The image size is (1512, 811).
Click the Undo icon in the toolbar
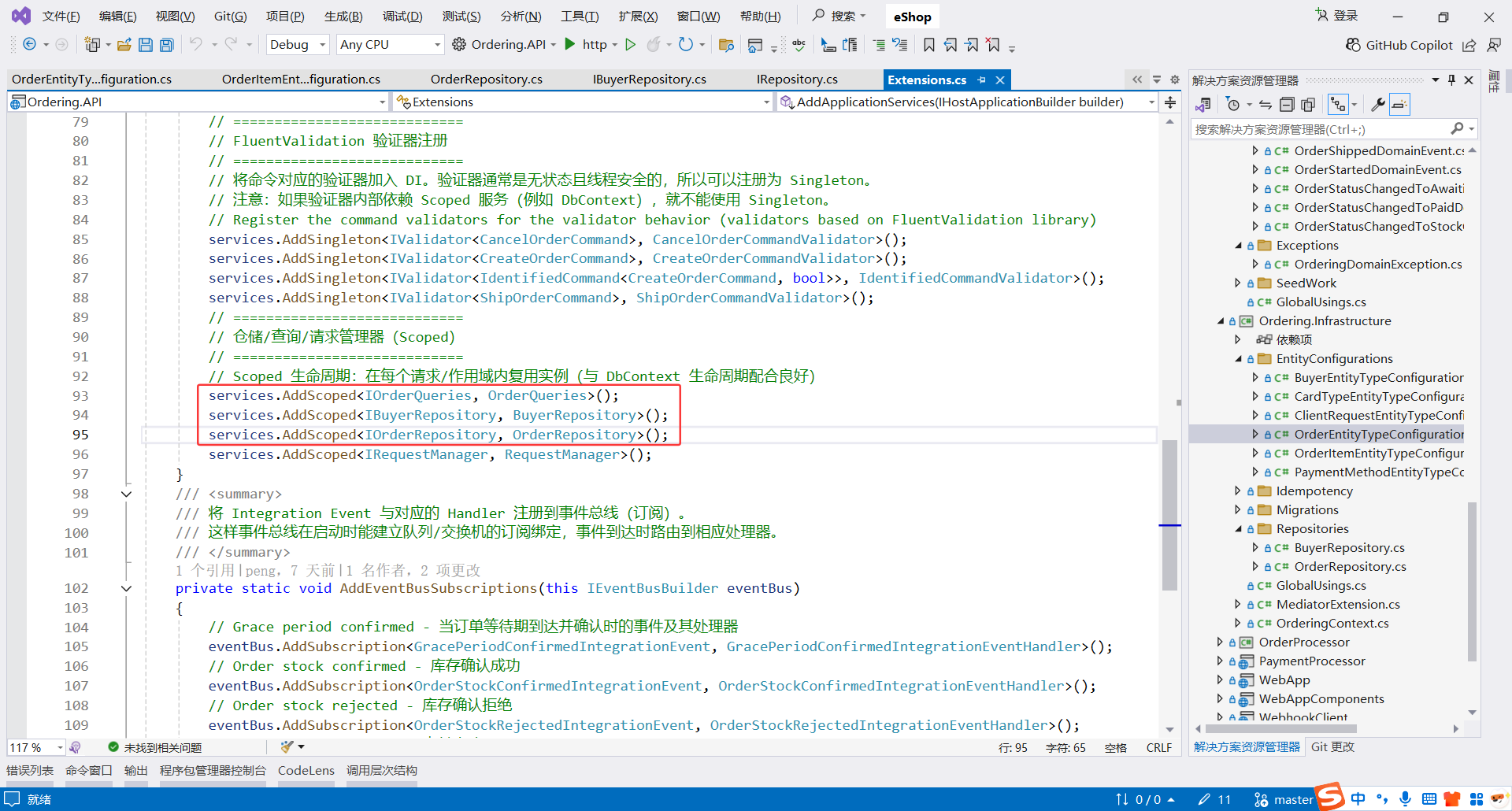point(197,44)
